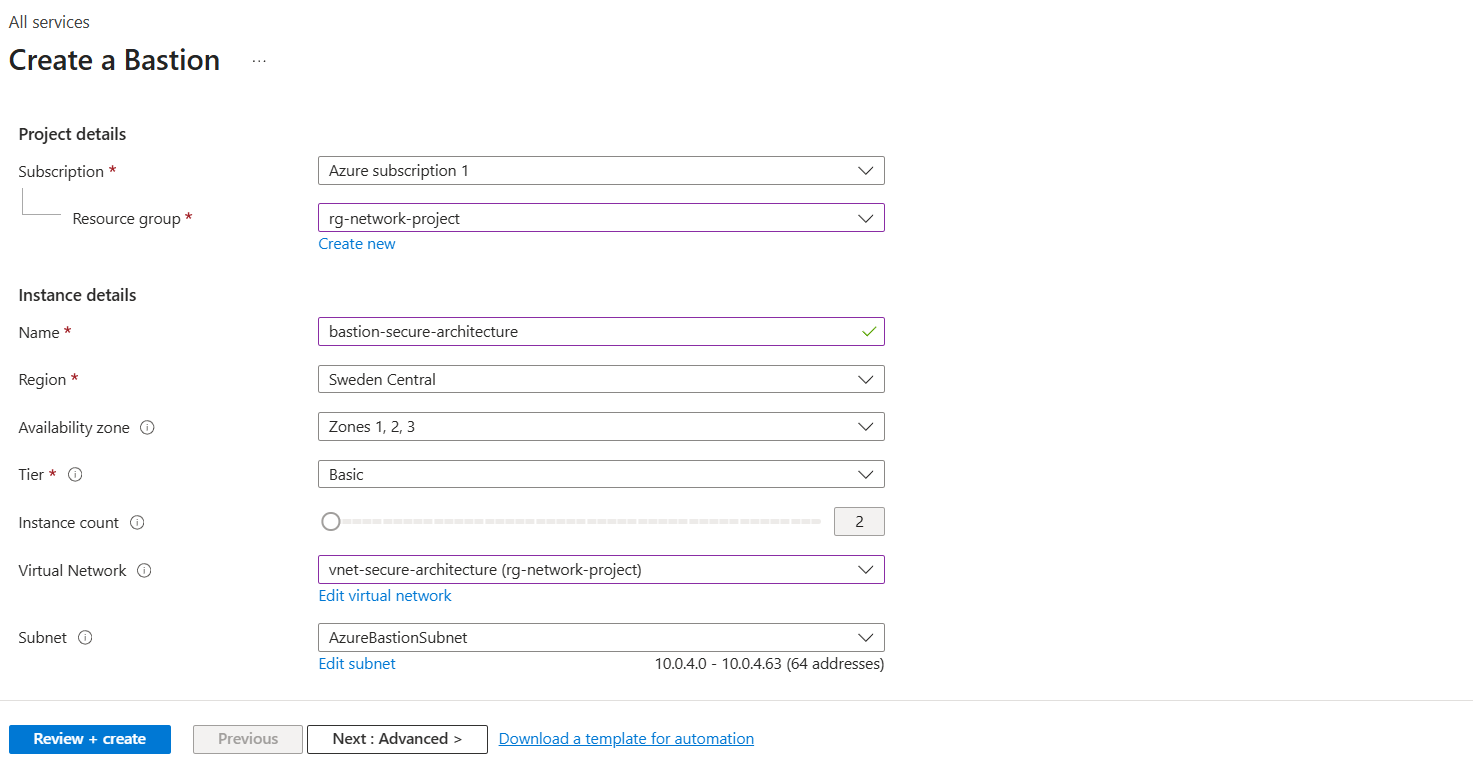Click Download a template for automation link
This screenshot has width=1473, height=762.
tap(626, 739)
